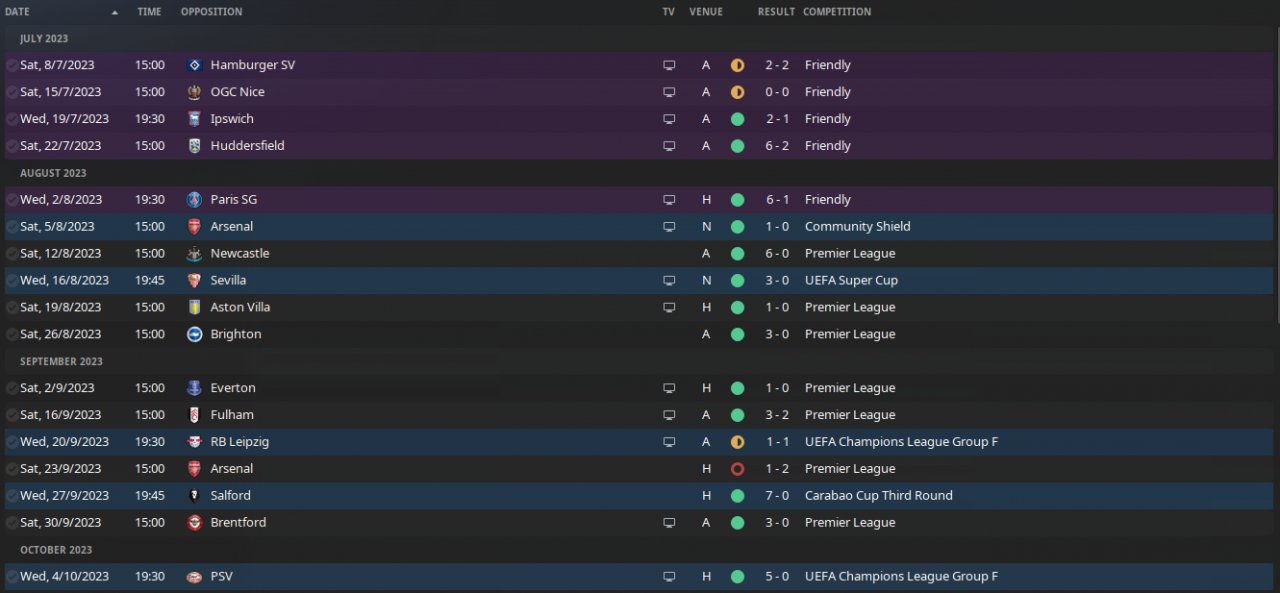Click the Salford club badge
1280x593 pixels.
194,496
